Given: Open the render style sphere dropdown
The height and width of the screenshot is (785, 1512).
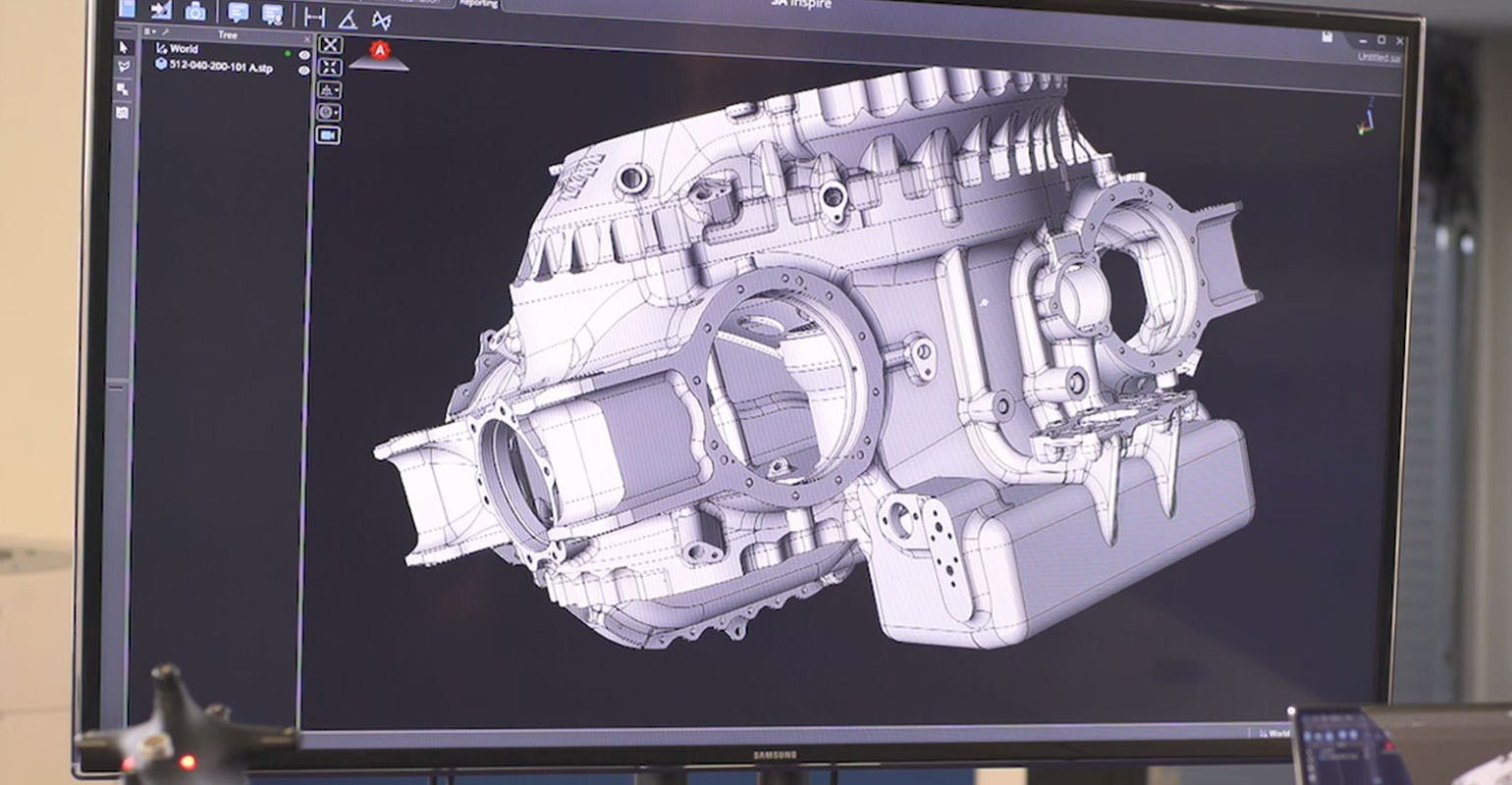Looking at the screenshot, I should click(329, 112).
